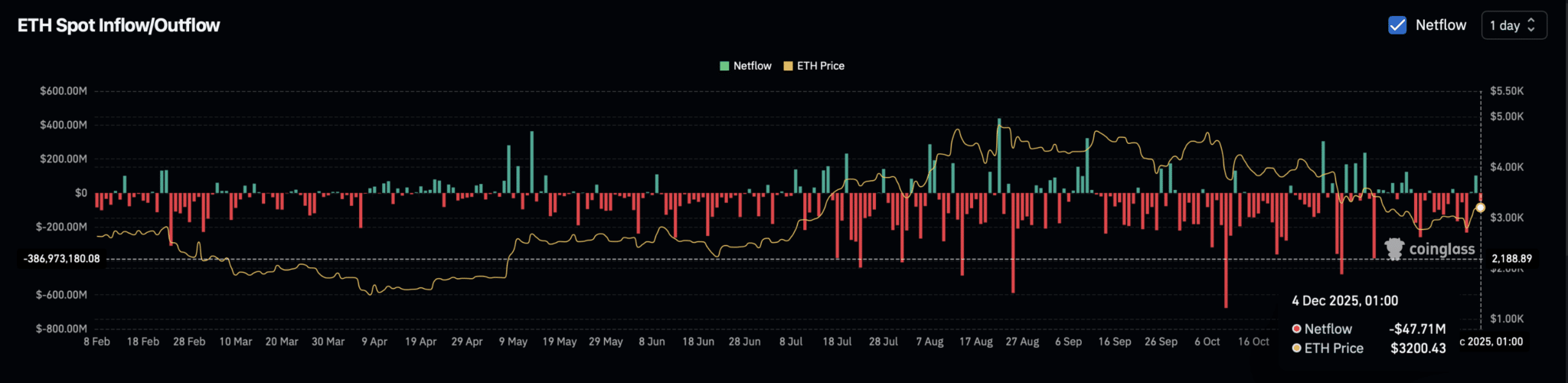
Task: Click the ETH price line end marker dot
Action: pos(1480,208)
